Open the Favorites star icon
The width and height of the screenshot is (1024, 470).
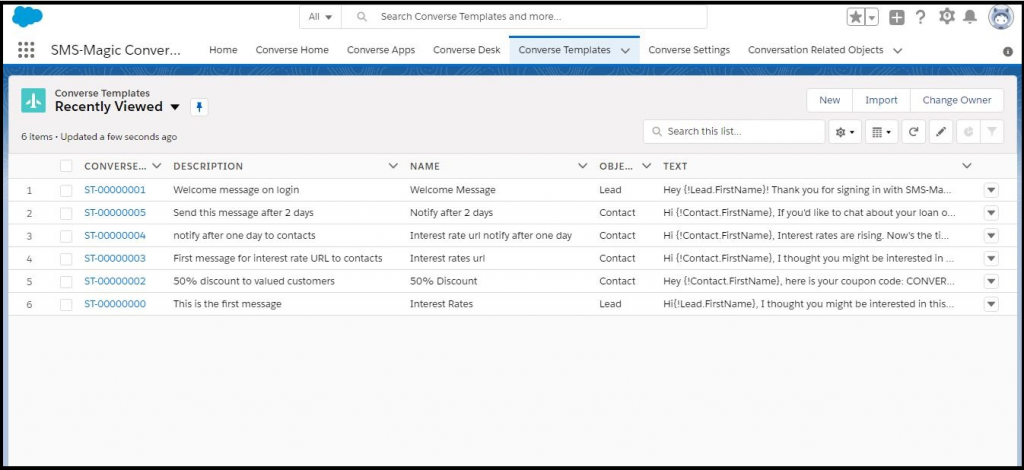856,17
